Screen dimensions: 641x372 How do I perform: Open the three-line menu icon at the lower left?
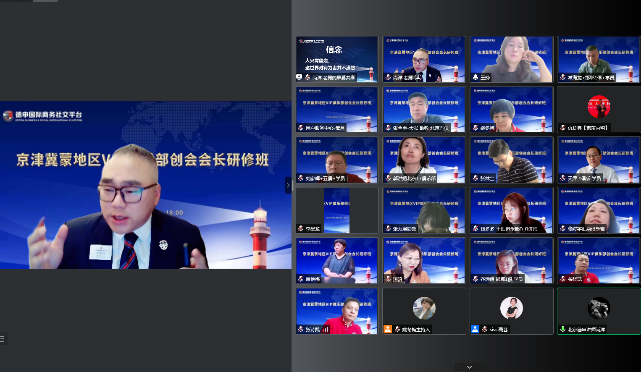pos(2,338)
